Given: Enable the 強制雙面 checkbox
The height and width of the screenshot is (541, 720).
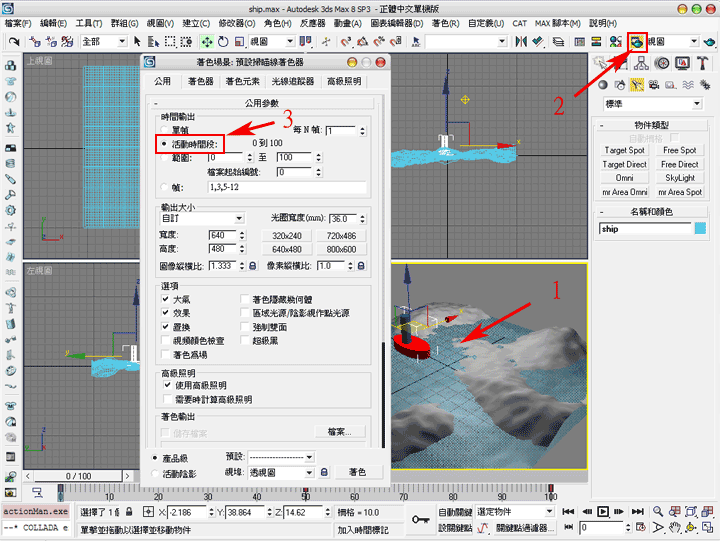Looking at the screenshot, I should (245, 327).
